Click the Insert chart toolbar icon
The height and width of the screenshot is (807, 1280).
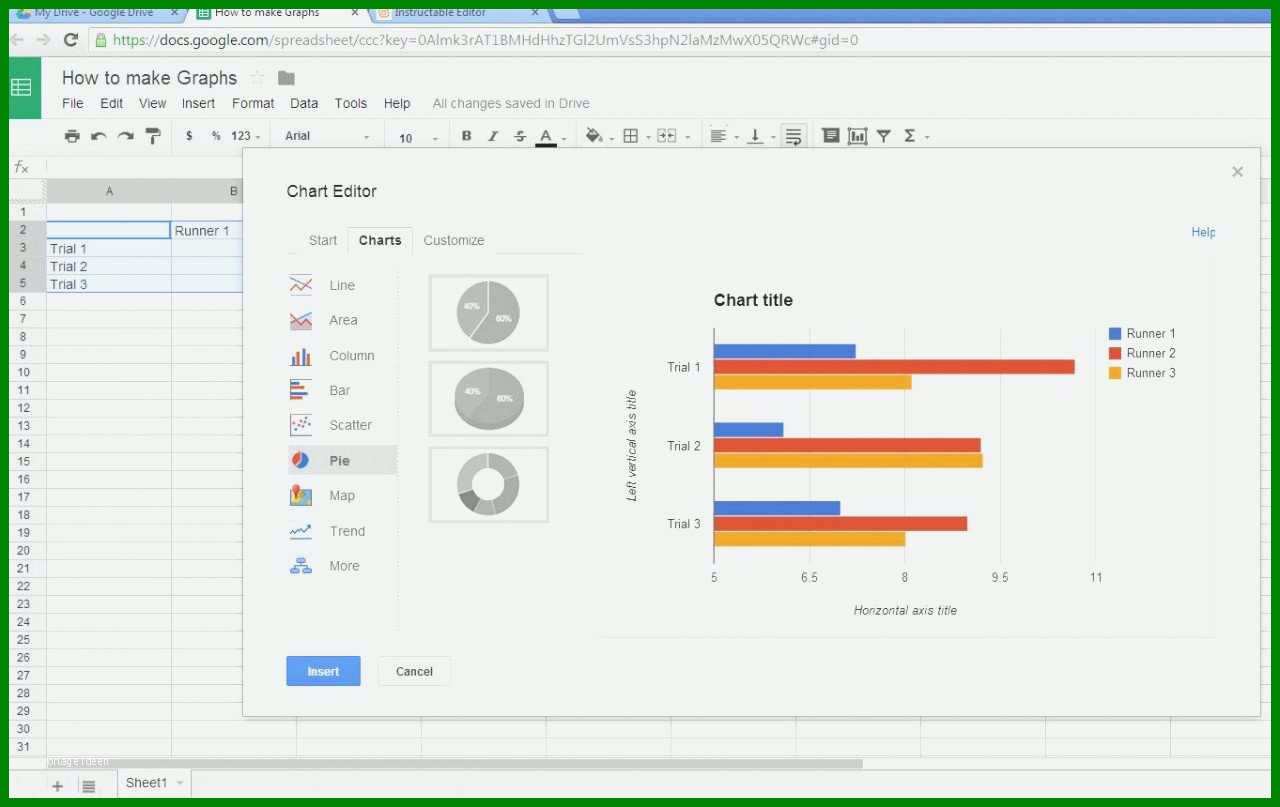[x=857, y=136]
